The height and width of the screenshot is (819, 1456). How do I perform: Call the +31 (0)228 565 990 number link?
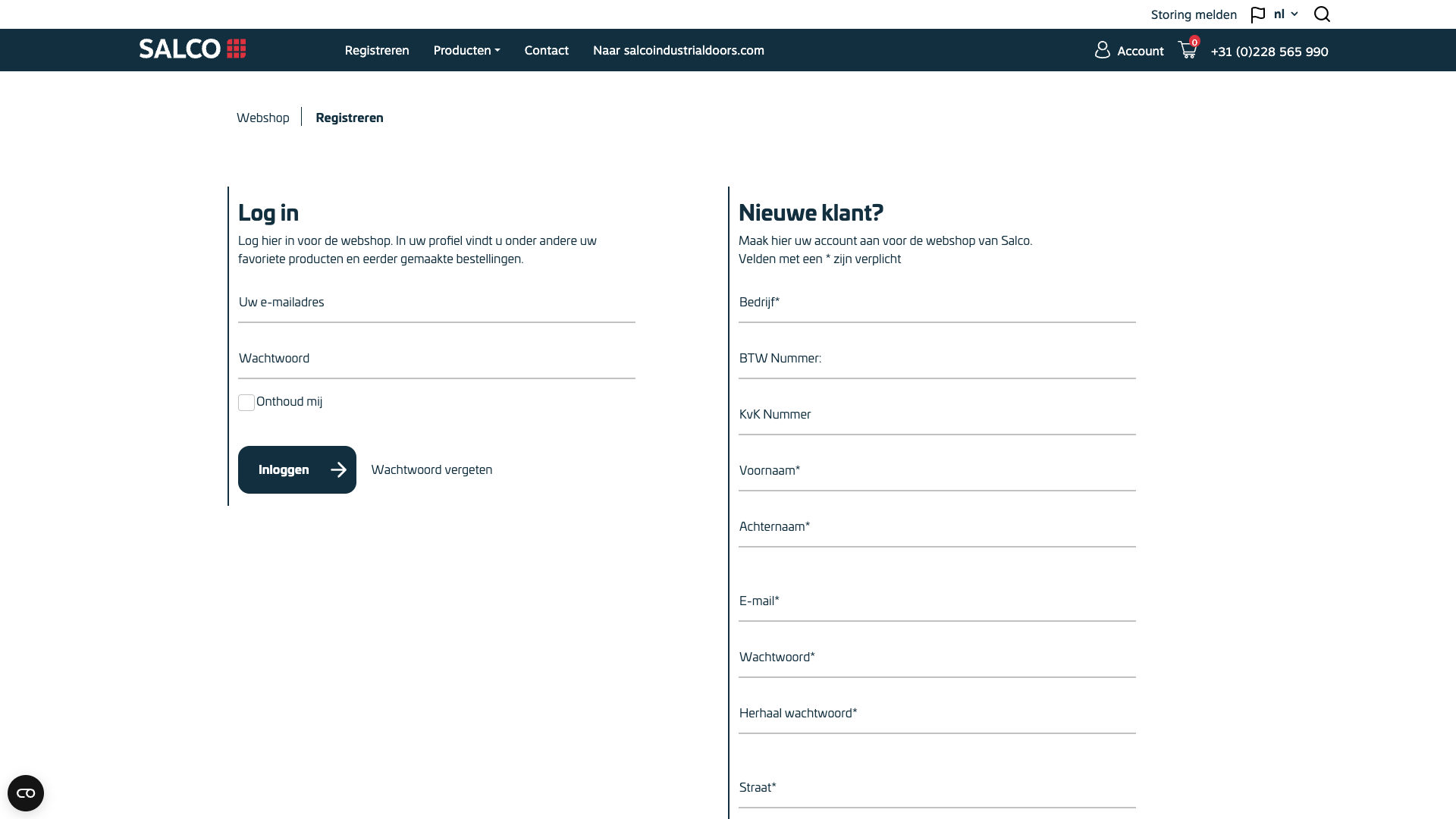click(x=1269, y=52)
